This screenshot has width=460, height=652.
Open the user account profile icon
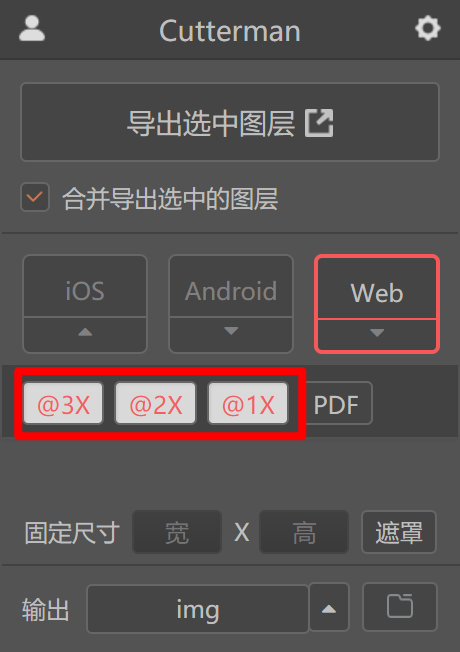tap(32, 28)
